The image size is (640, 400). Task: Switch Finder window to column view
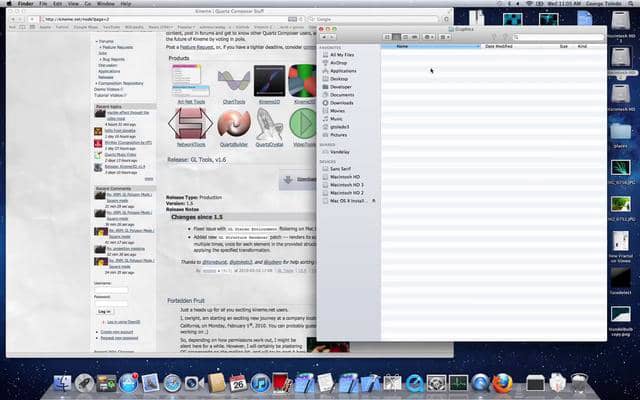coord(406,37)
